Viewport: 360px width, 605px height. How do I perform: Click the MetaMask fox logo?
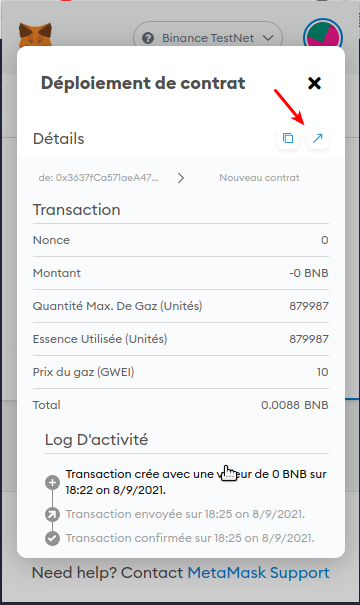click(35, 35)
